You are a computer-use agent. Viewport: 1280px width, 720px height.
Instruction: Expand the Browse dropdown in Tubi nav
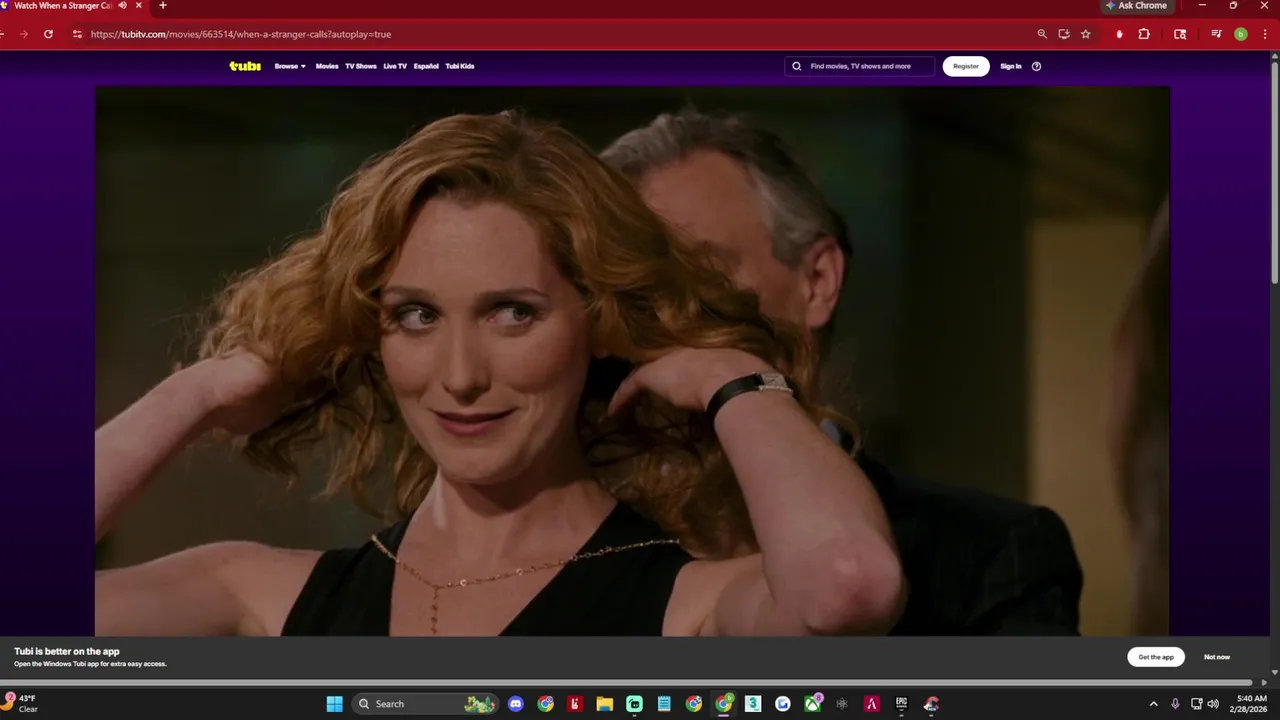click(290, 66)
